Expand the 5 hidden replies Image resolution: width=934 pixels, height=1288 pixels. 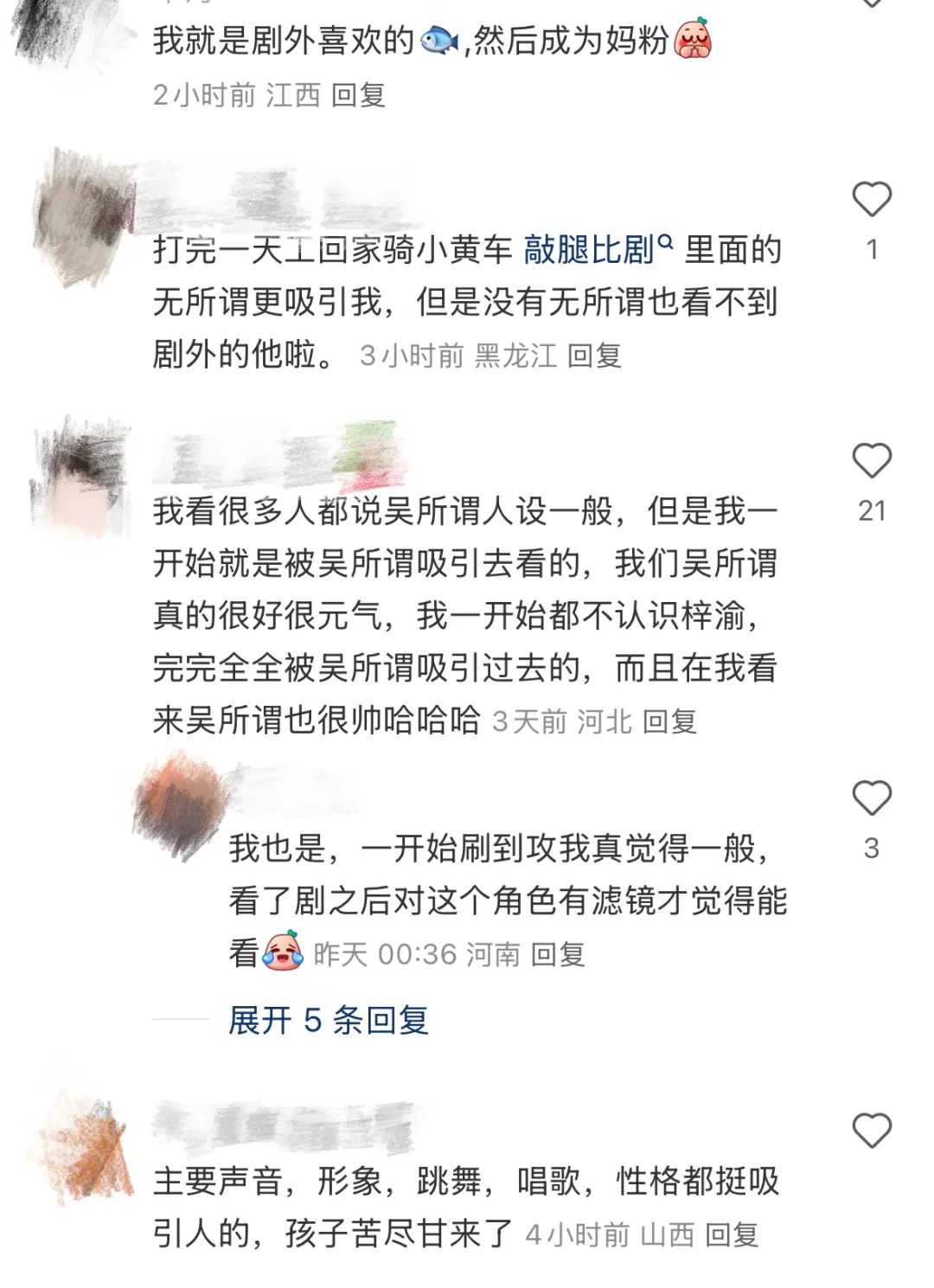click(x=329, y=1020)
